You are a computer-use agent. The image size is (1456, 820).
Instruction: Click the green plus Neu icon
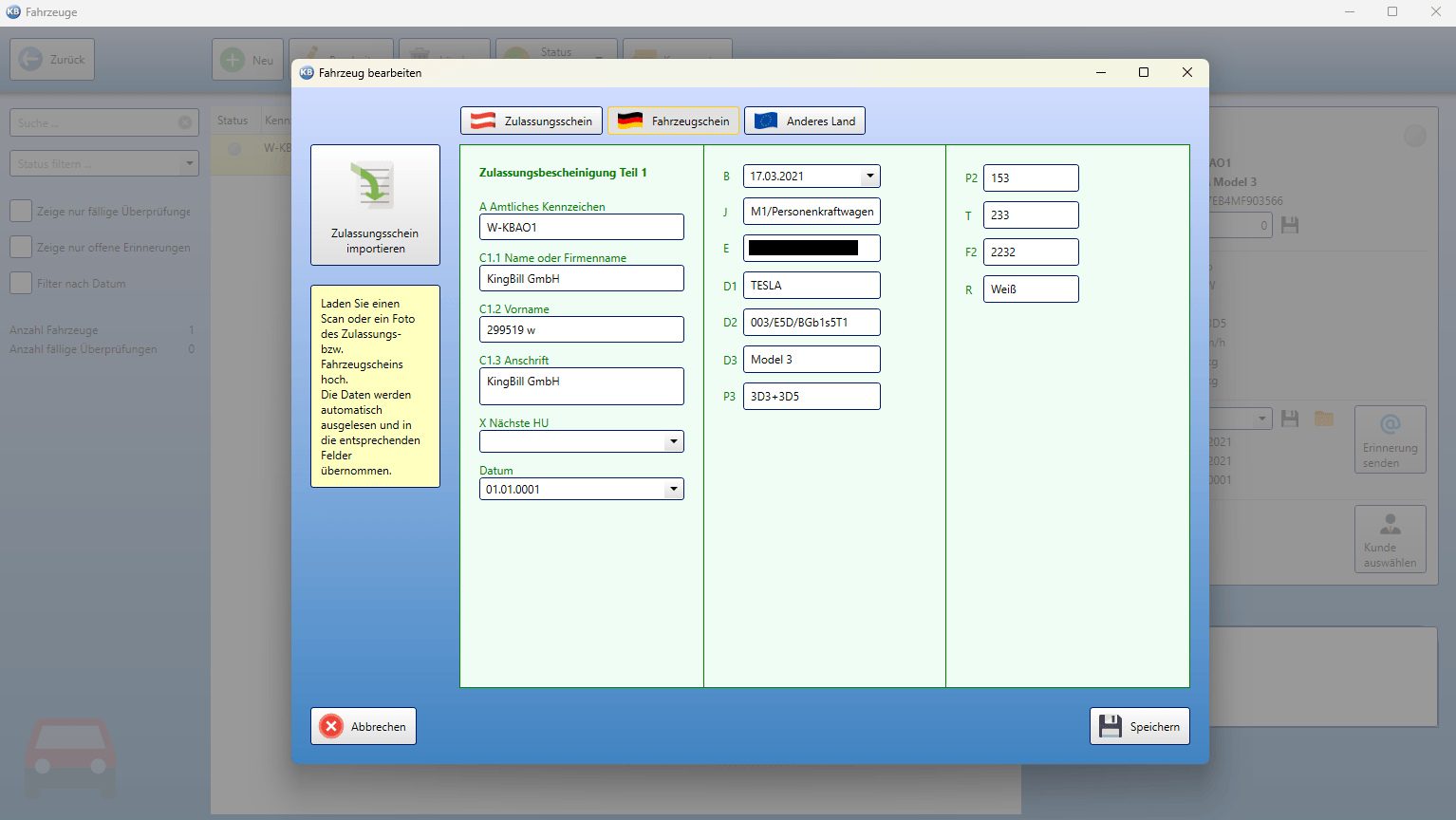pyautogui.click(x=233, y=60)
